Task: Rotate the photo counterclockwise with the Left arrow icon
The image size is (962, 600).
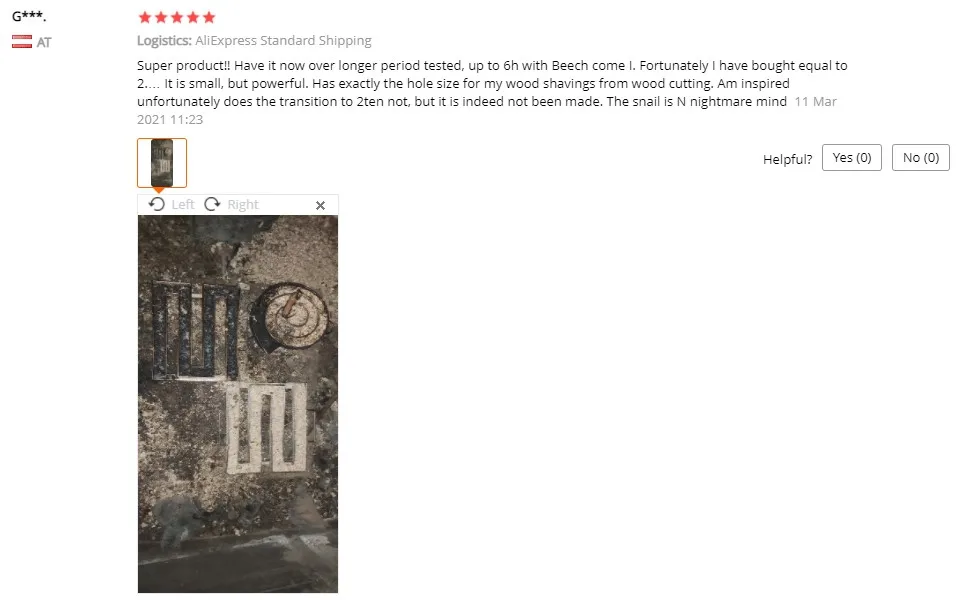Action: click(x=157, y=204)
